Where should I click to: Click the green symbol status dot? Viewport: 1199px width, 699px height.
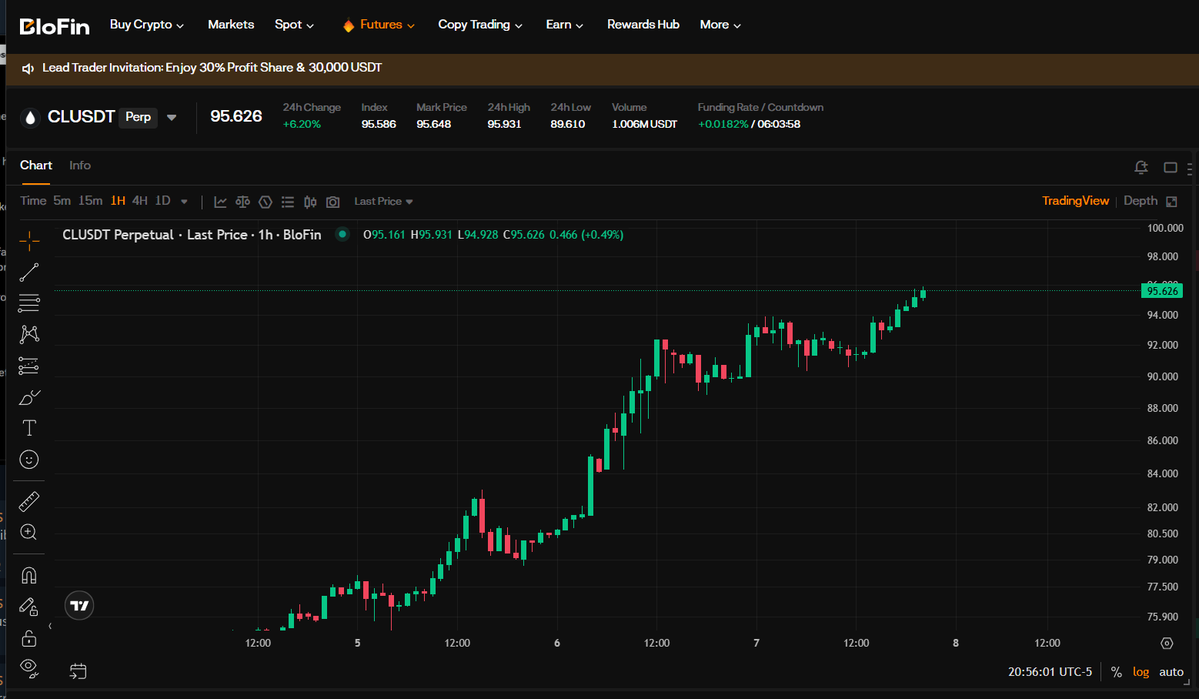point(343,234)
